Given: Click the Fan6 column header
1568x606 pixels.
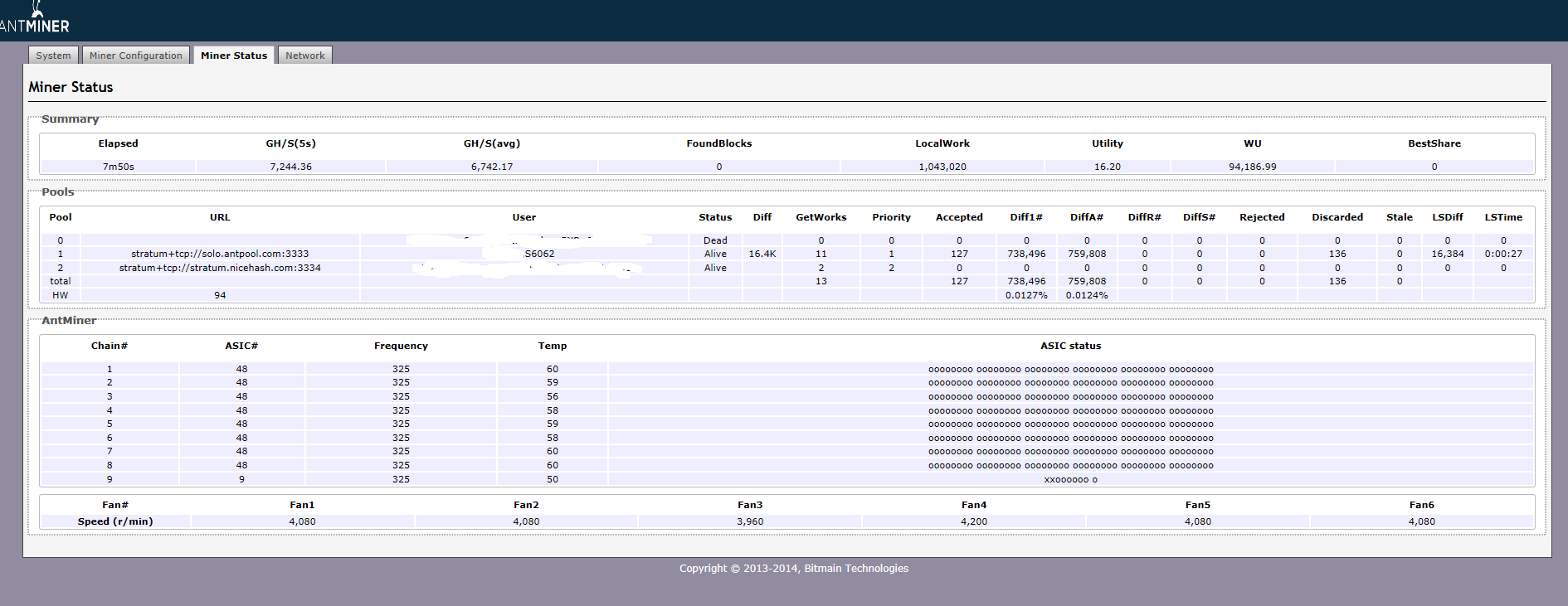Looking at the screenshot, I should click(1422, 505).
